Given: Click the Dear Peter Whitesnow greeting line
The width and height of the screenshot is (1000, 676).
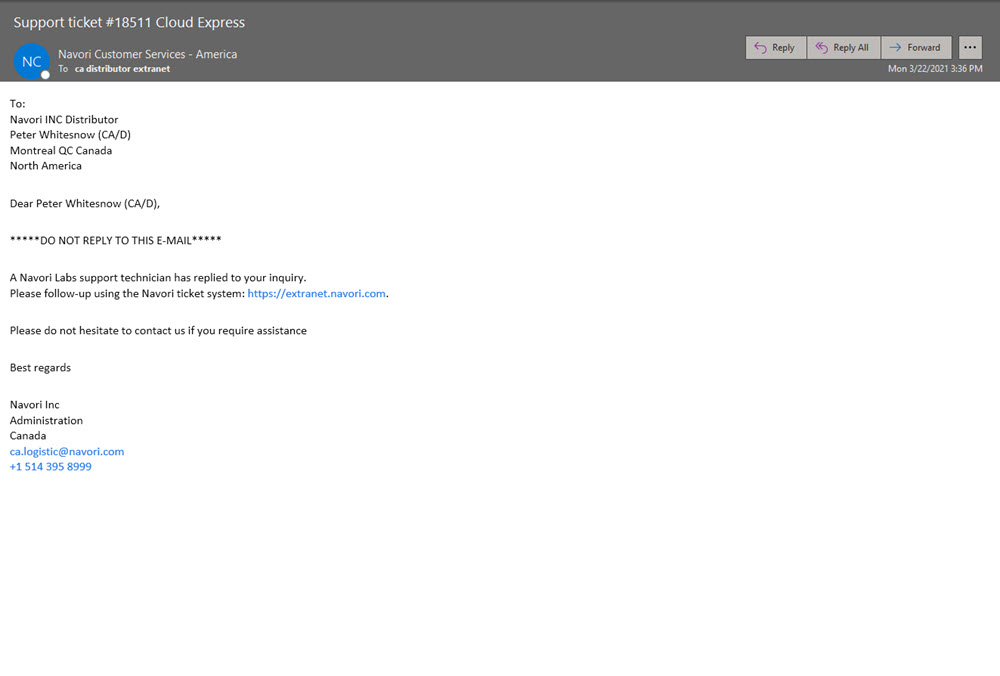Looking at the screenshot, I should tap(85, 204).
